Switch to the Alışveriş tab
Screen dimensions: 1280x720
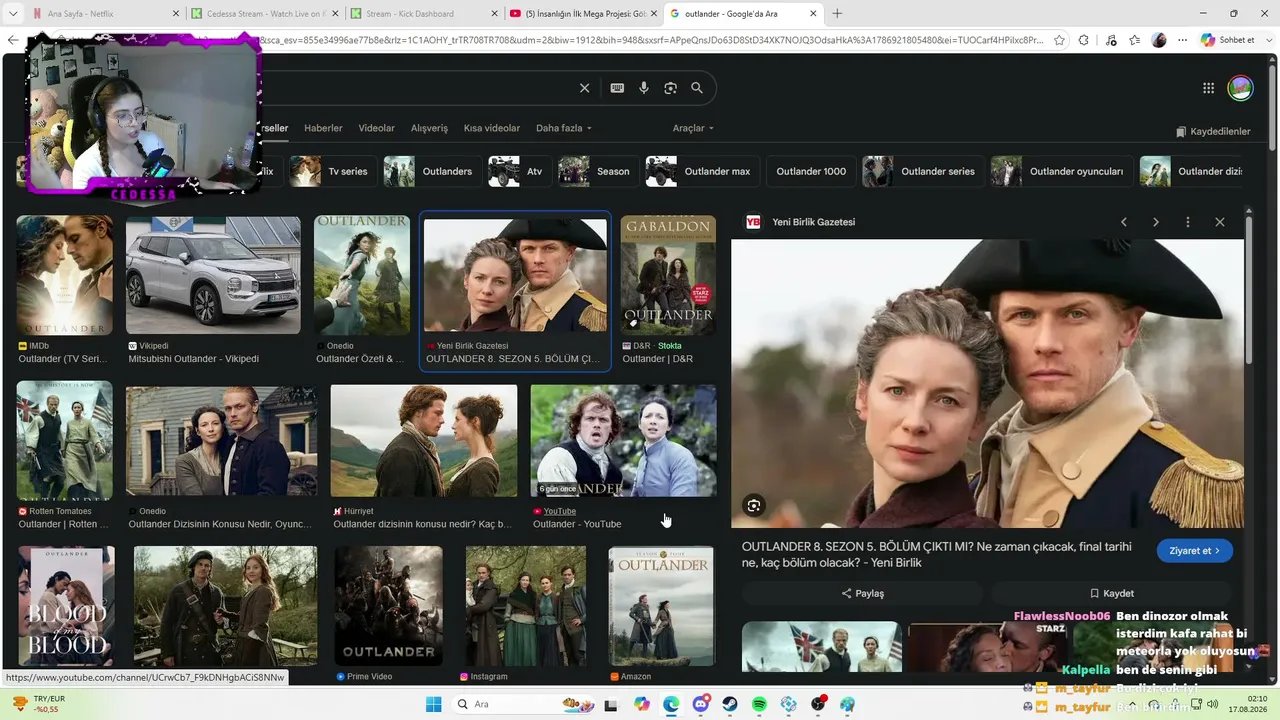pyautogui.click(x=430, y=128)
